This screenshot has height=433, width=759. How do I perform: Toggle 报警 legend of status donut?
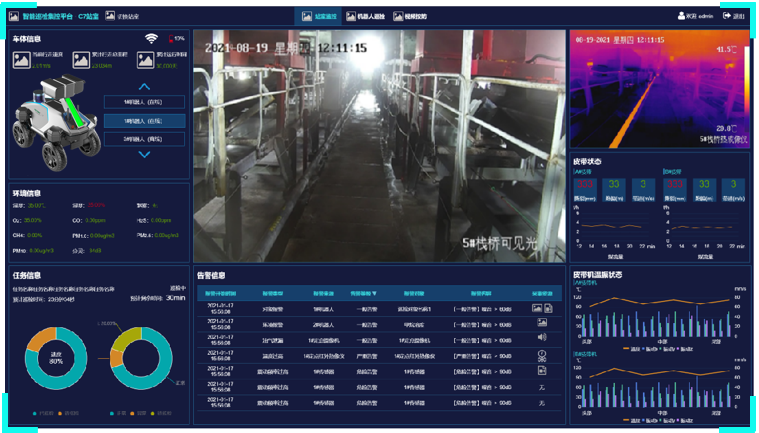point(138,414)
